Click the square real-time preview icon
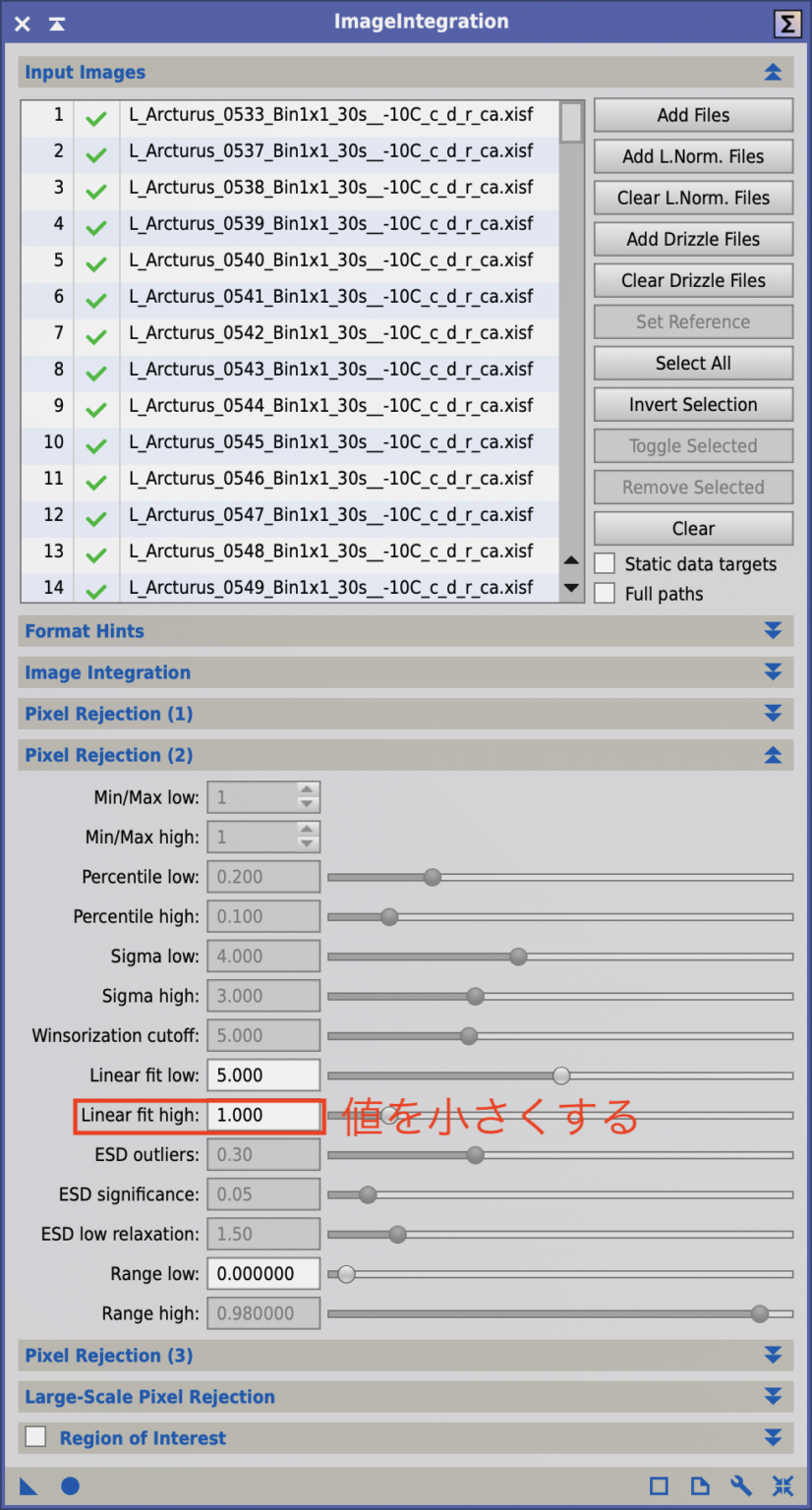The height and width of the screenshot is (1510, 812). 659,1485
